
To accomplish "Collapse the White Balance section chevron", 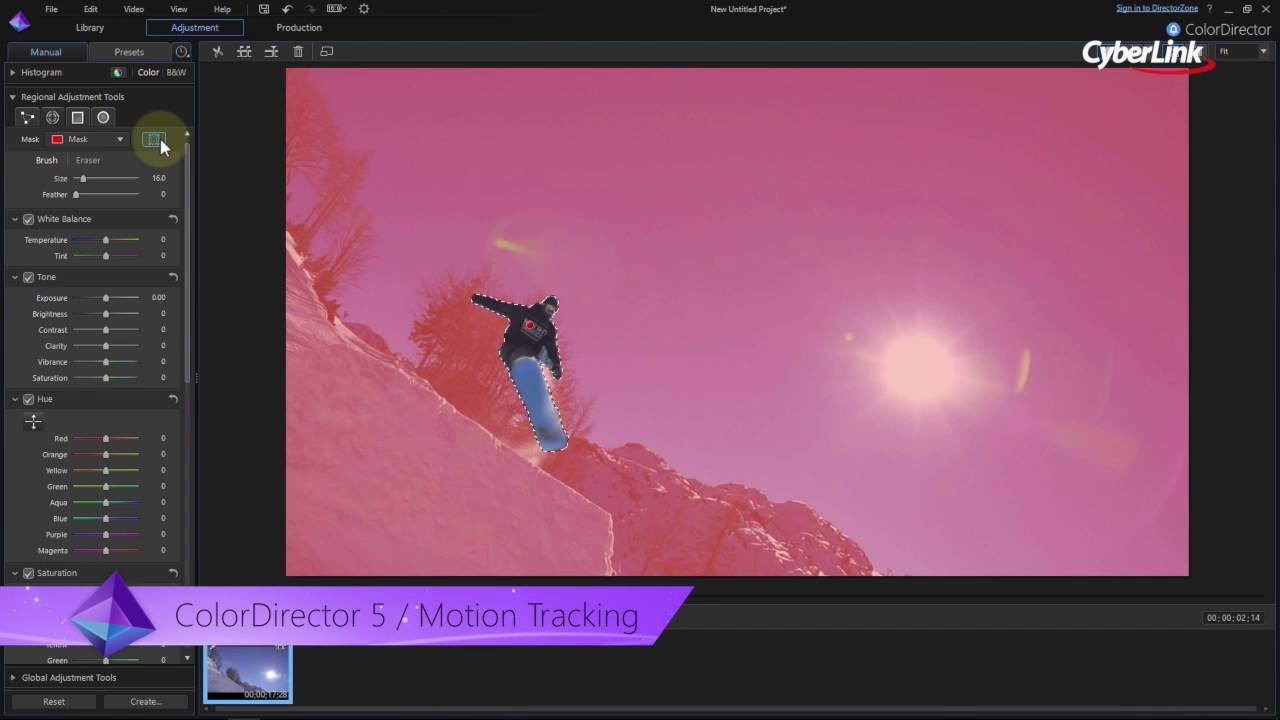I will click(15, 219).
